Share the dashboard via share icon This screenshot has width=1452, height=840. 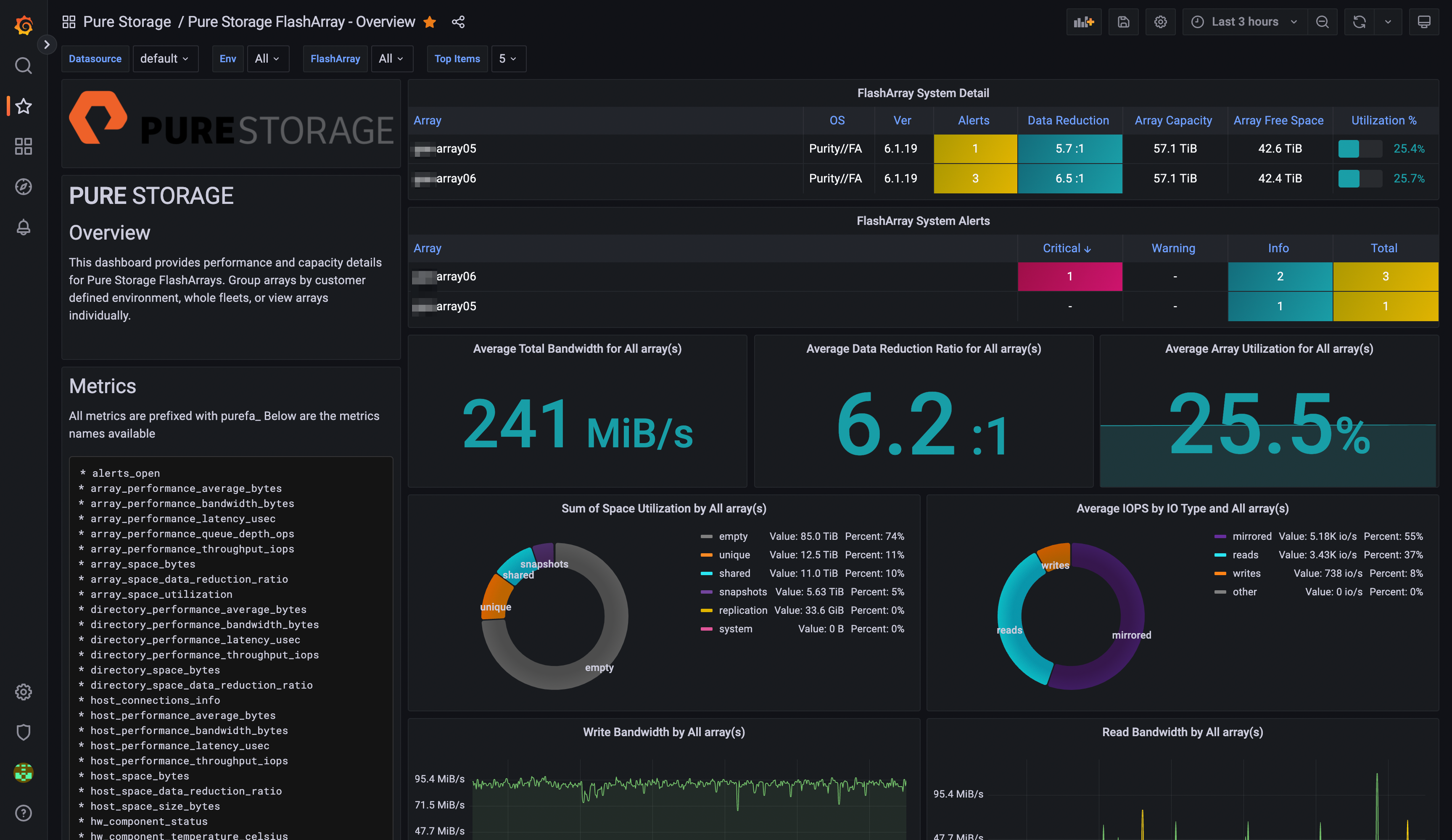[x=458, y=22]
